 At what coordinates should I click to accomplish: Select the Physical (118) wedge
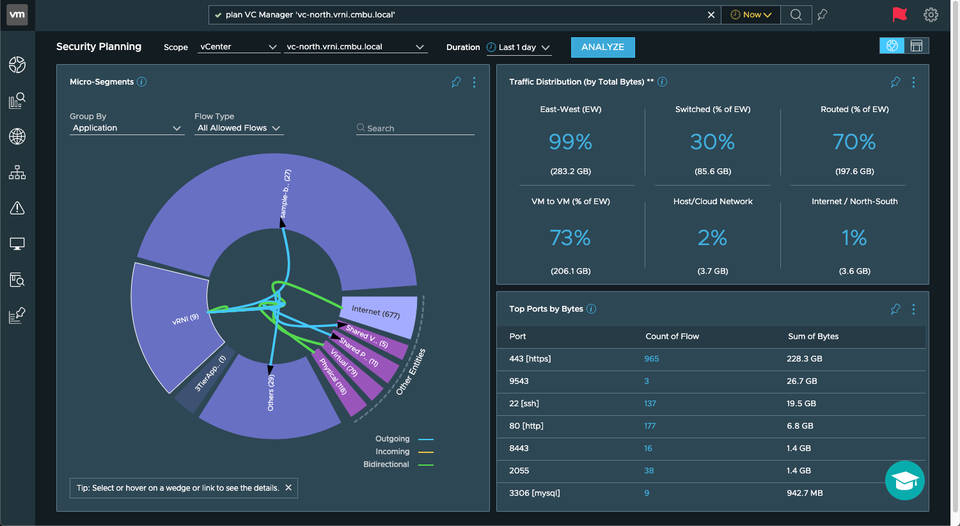click(x=340, y=386)
